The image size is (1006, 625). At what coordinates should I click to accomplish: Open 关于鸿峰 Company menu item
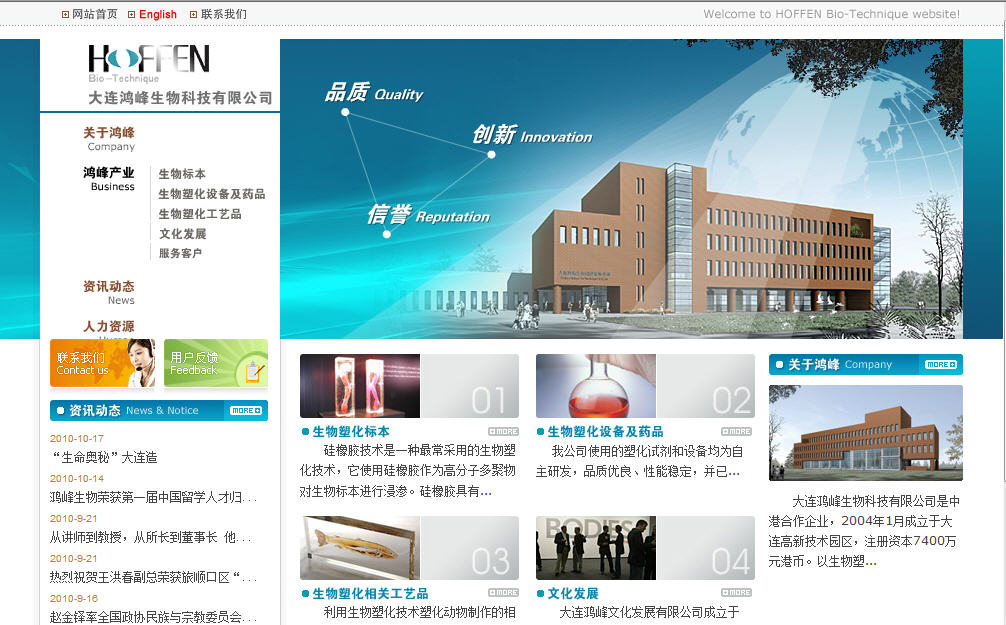109,138
